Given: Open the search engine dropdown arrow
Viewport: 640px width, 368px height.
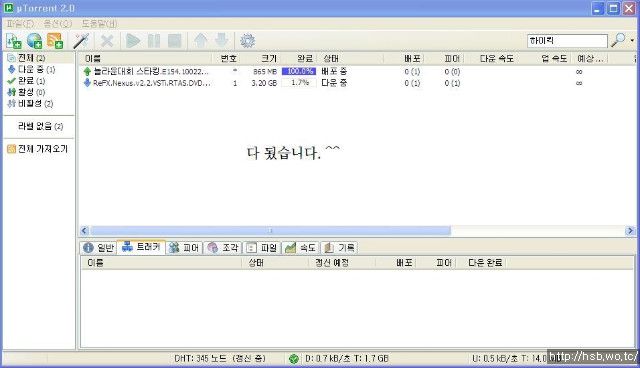Looking at the screenshot, I should [x=632, y=40].
